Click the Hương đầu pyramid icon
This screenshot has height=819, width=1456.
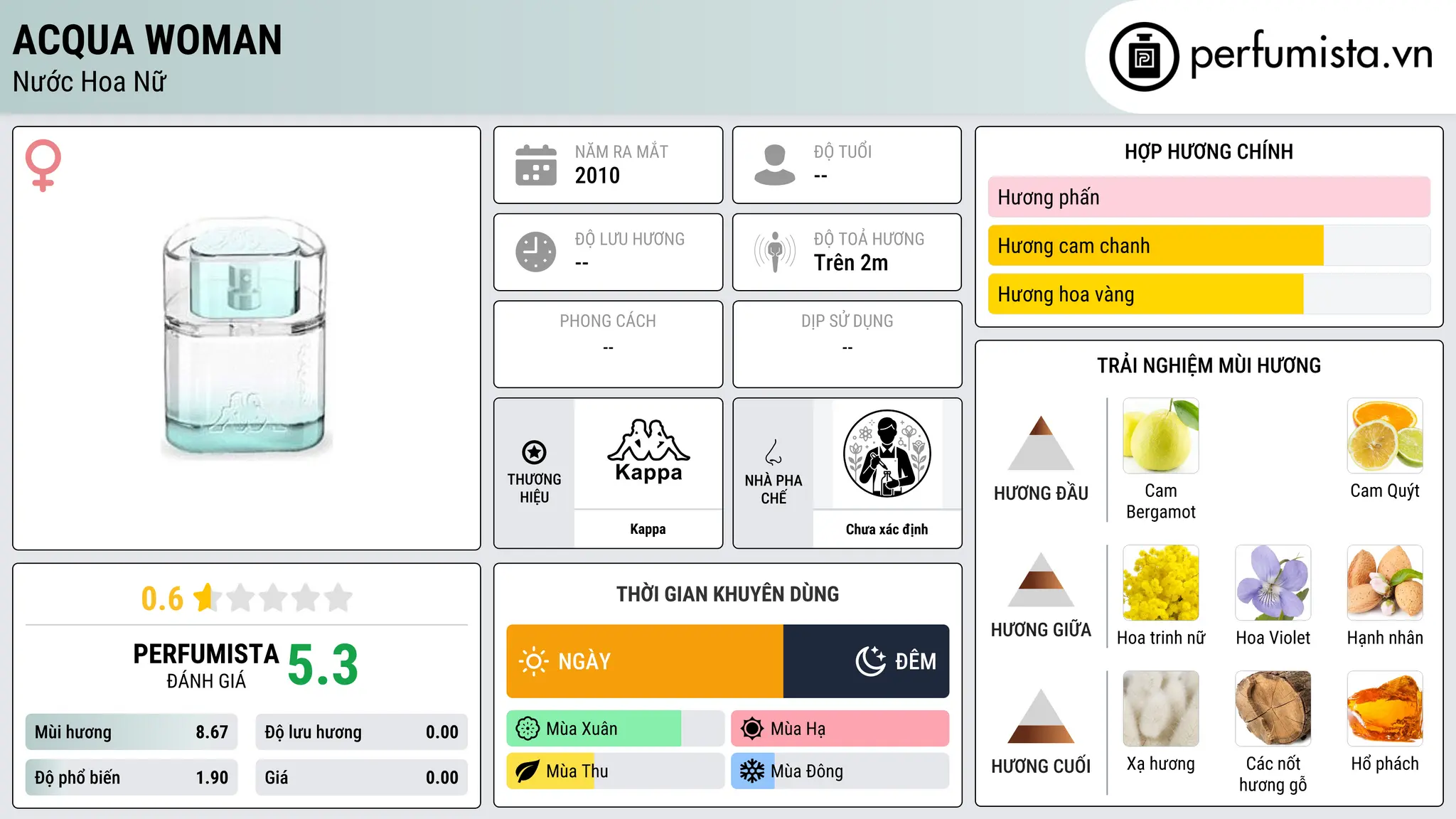pos(1041,443)
